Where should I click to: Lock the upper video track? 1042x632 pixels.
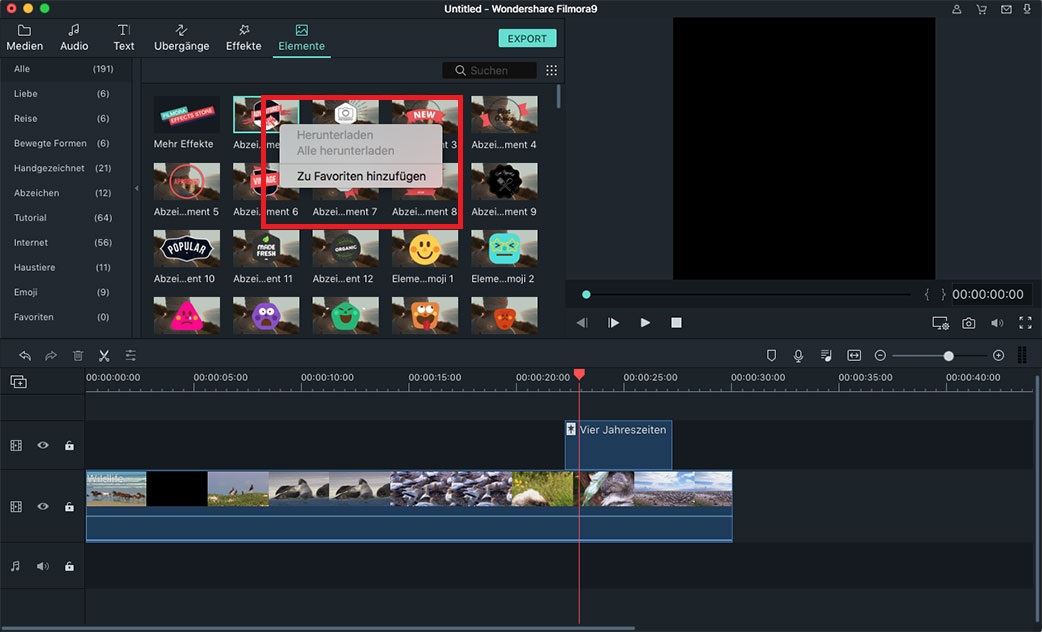point(69,445)
